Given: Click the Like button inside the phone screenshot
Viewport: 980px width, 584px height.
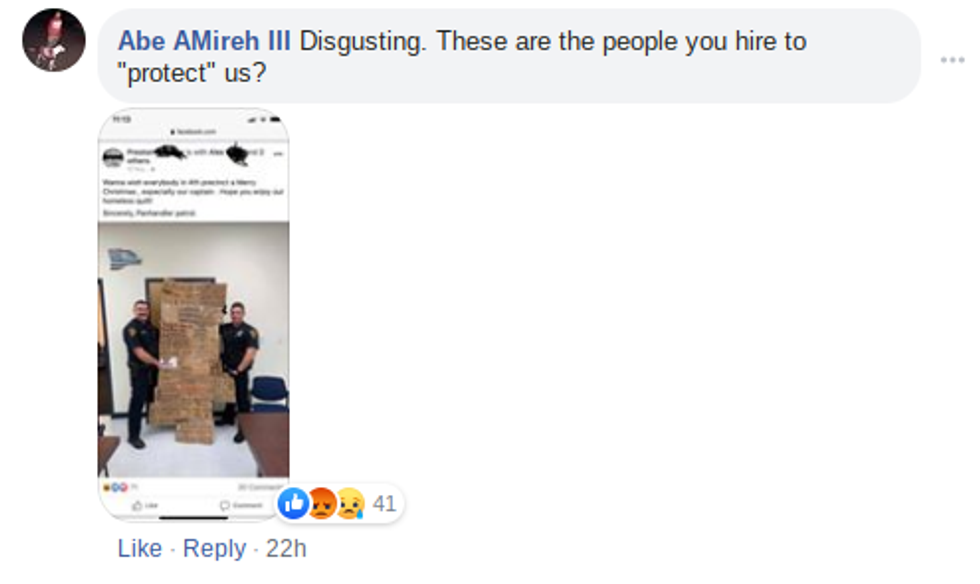Looking at the screenshot, I should click(x=146, y=505).
